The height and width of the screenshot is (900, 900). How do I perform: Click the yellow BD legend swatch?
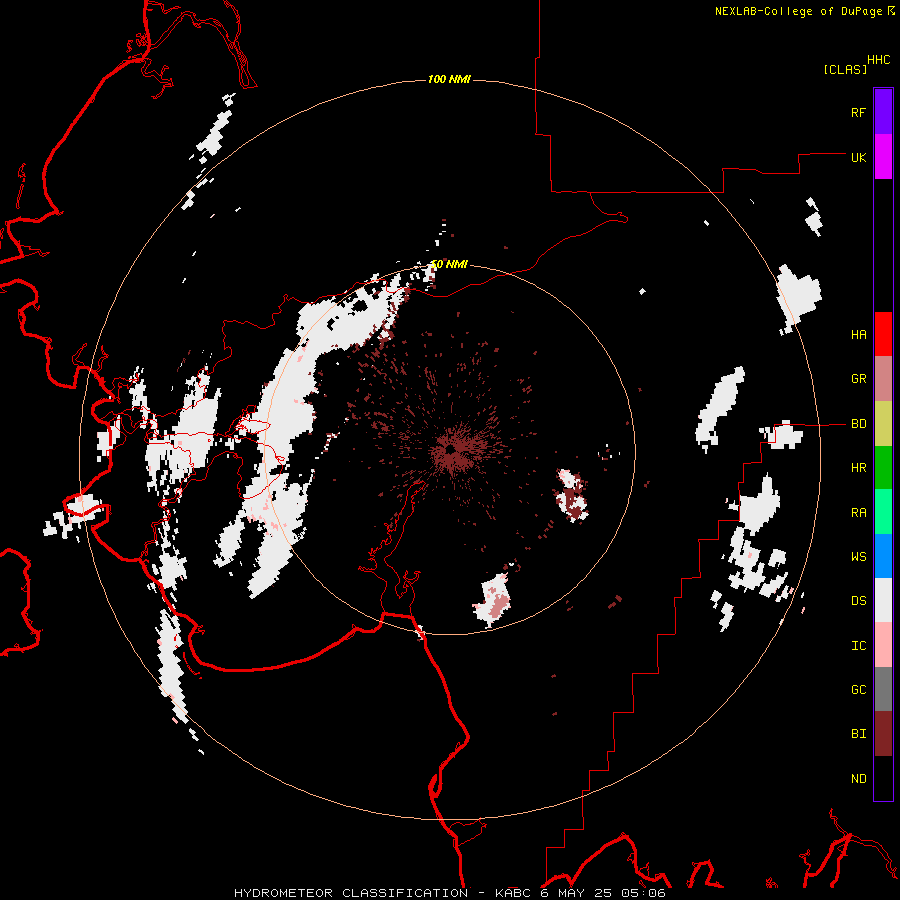click(x=883, y=424)
